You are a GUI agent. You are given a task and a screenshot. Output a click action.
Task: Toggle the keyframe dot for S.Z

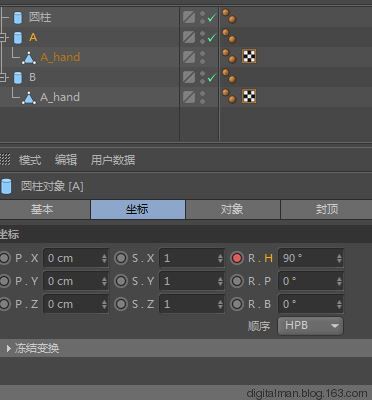click(121, 304)
